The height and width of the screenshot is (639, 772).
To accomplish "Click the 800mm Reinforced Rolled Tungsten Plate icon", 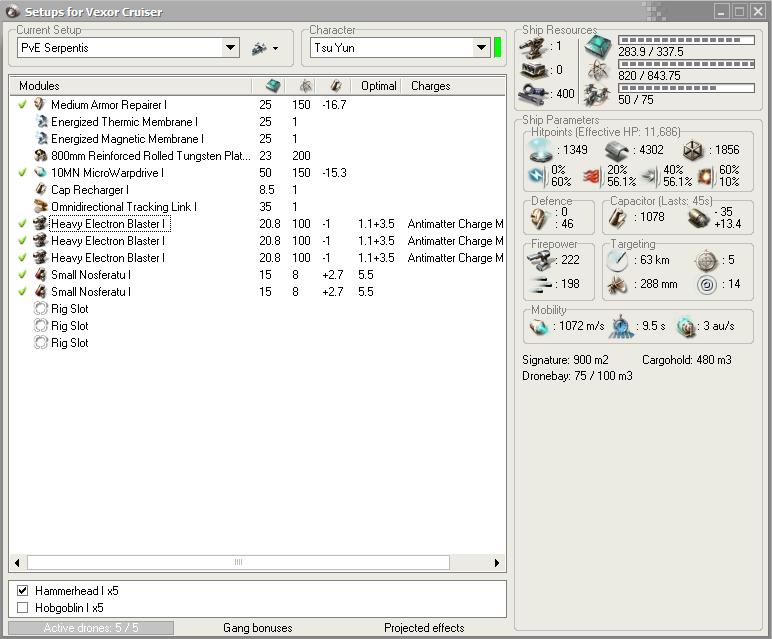I will click(x=40, y=156).
